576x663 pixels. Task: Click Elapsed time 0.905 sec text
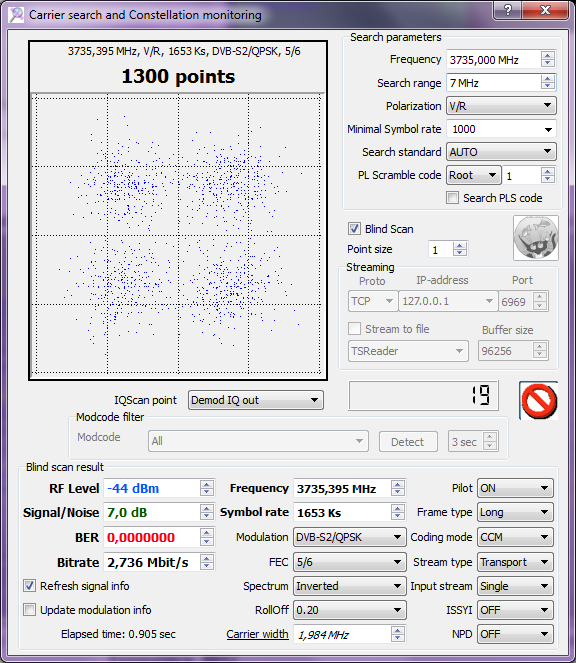(x=118, y=634)
